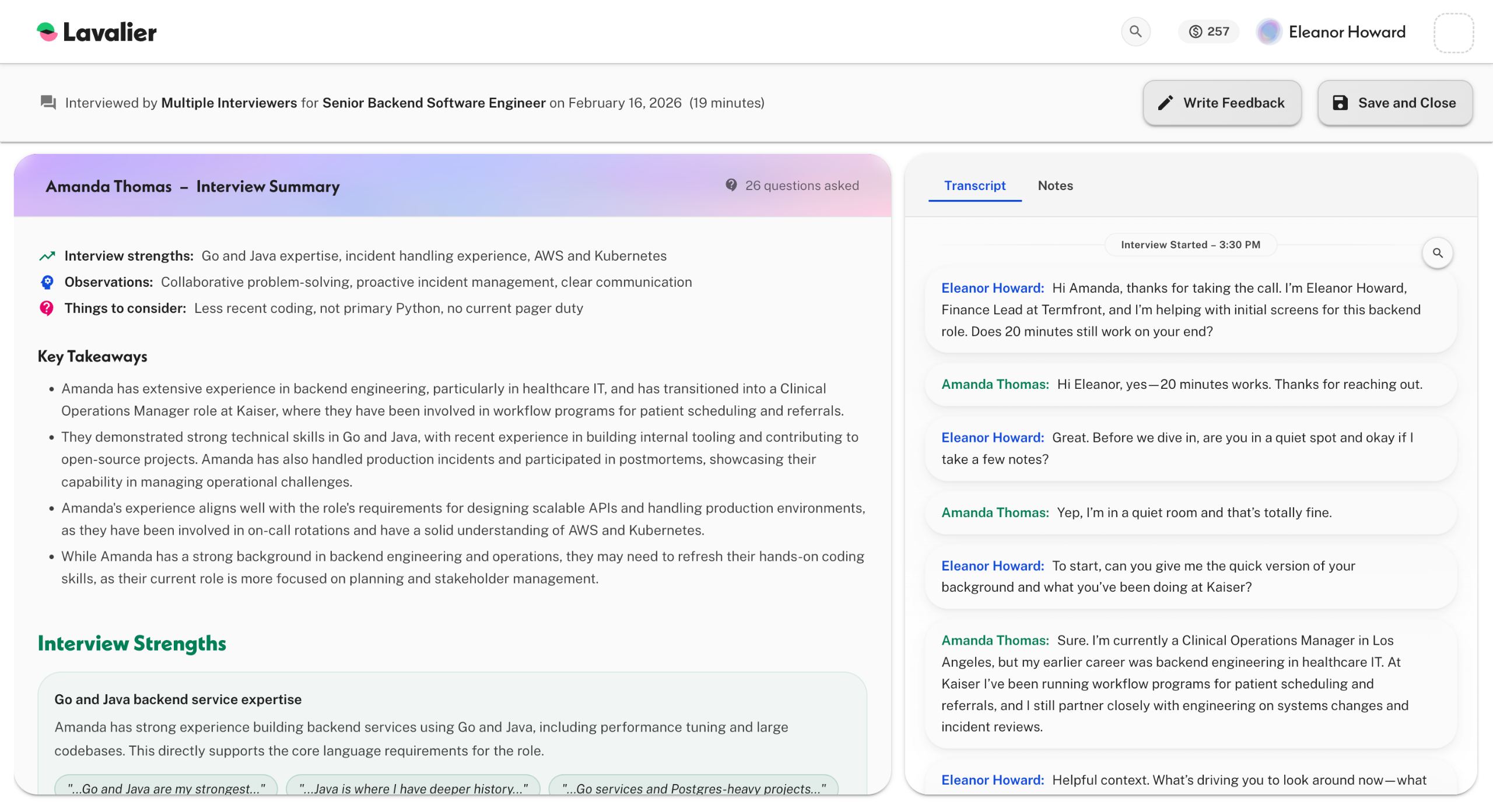Open the "Go and Java are my strongest" quote chip
This screenshot has height=812, width=1493.
[x=166, y=787]
